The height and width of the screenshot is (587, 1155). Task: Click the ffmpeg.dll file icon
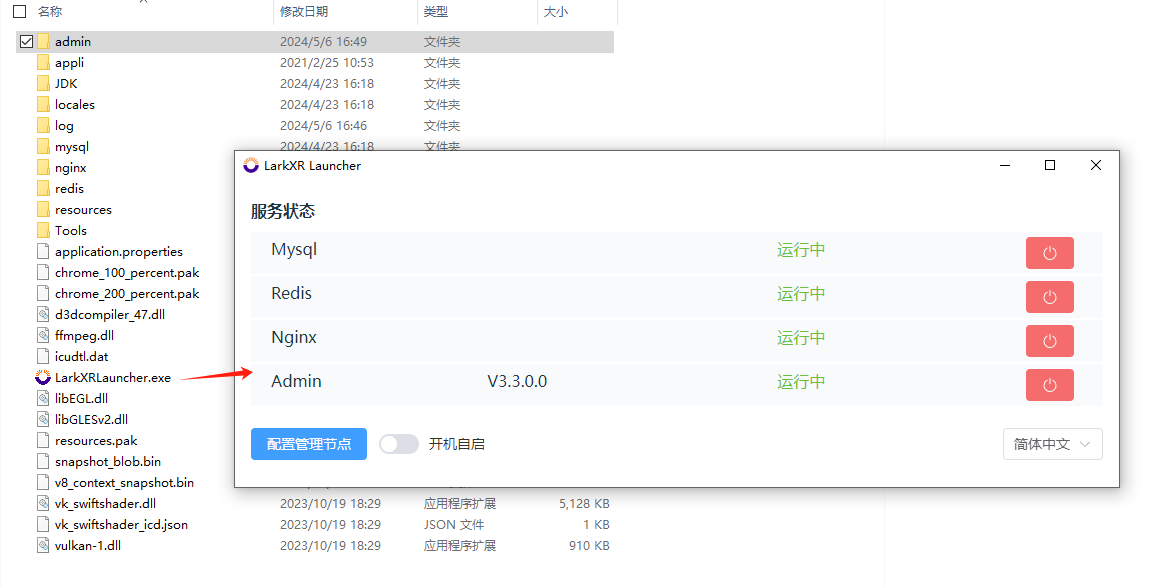tap(43, 335)
